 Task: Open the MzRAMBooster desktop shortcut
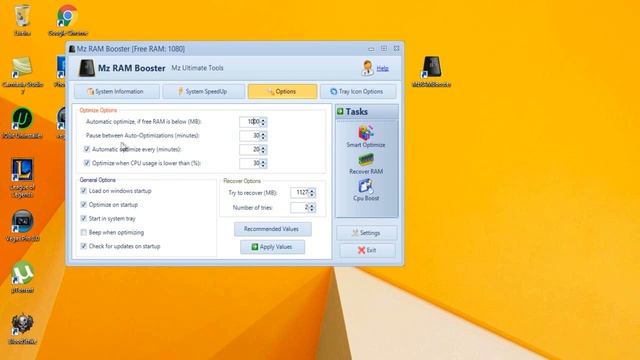431,68
